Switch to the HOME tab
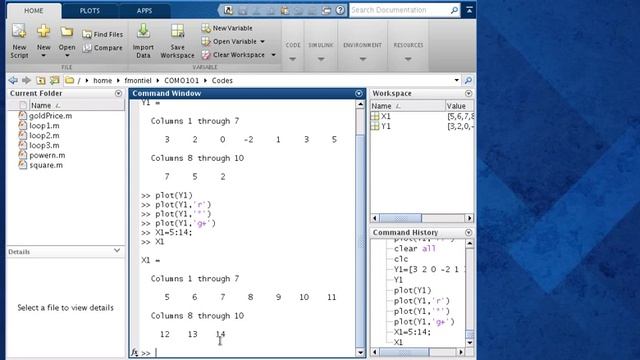 [34, 11]
